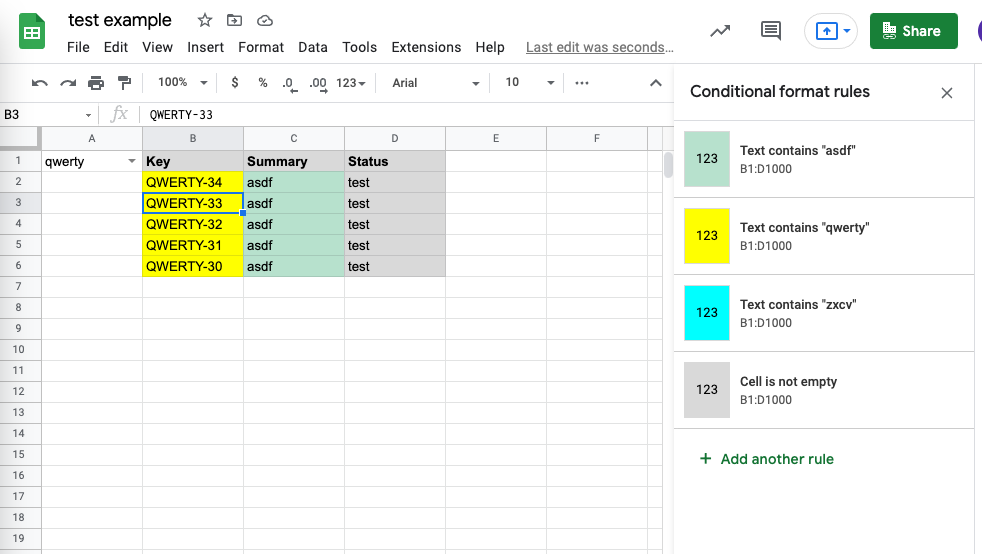Viewport: 982px width, 554px height.
Task: Click the gray swatch of not-empty rule
Action: click(706, 390)
